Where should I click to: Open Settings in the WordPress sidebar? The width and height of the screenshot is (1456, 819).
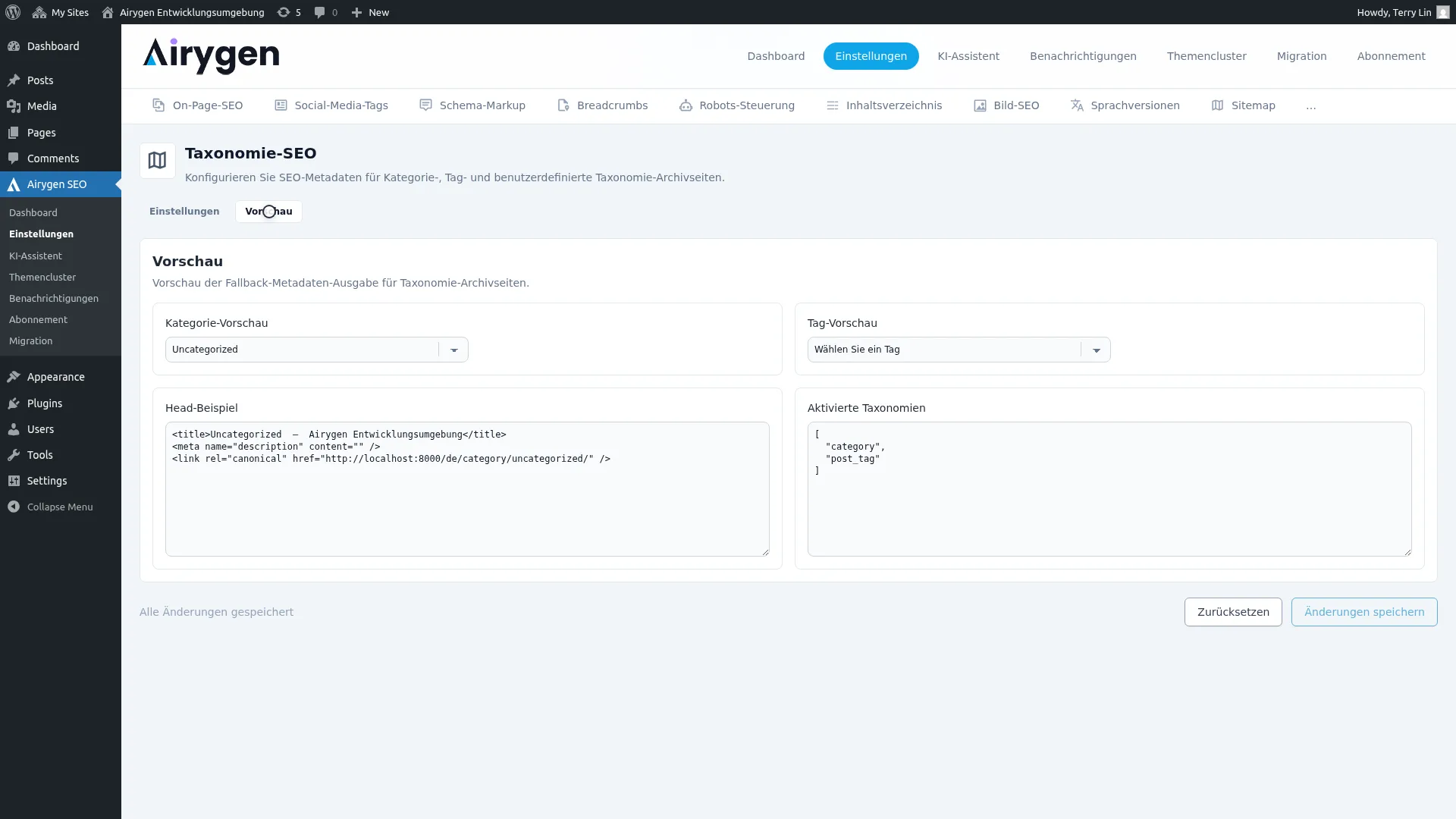pyautogui.click(x=61, y=481)
